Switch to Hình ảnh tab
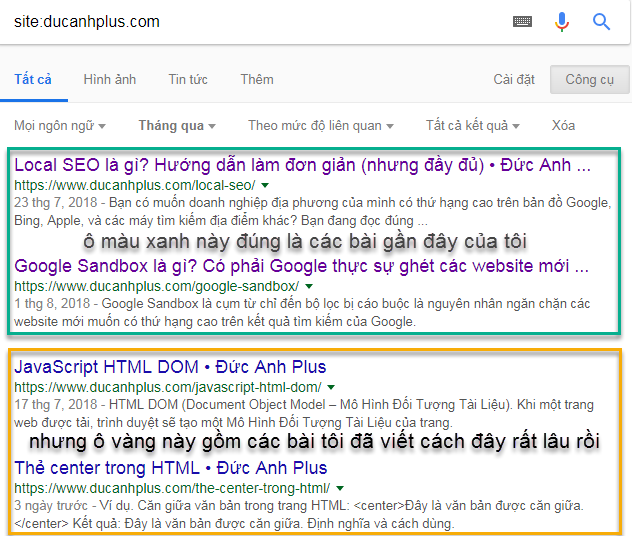Screen dimensions: 632x536 (x=110, y=79)
